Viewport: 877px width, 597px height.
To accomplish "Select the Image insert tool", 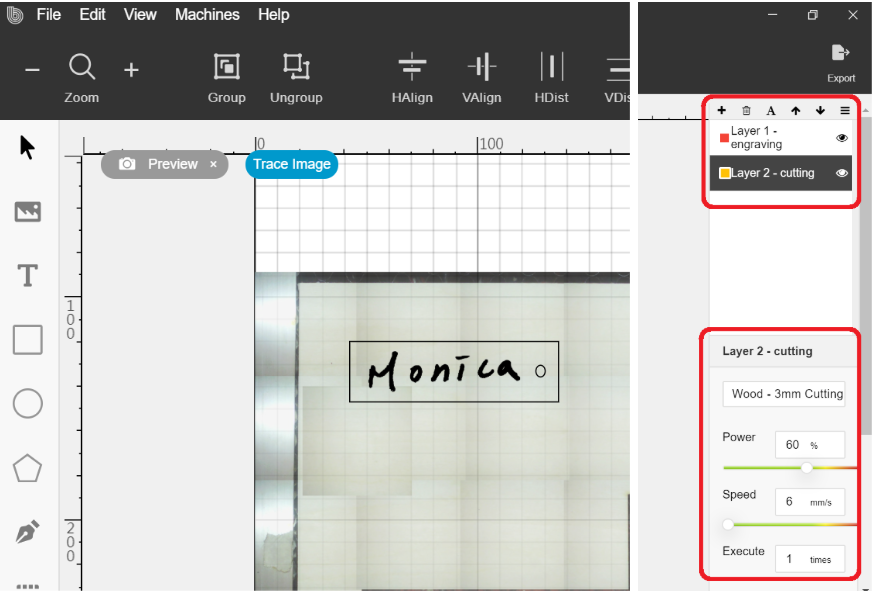I will click(x=27, y=211).
